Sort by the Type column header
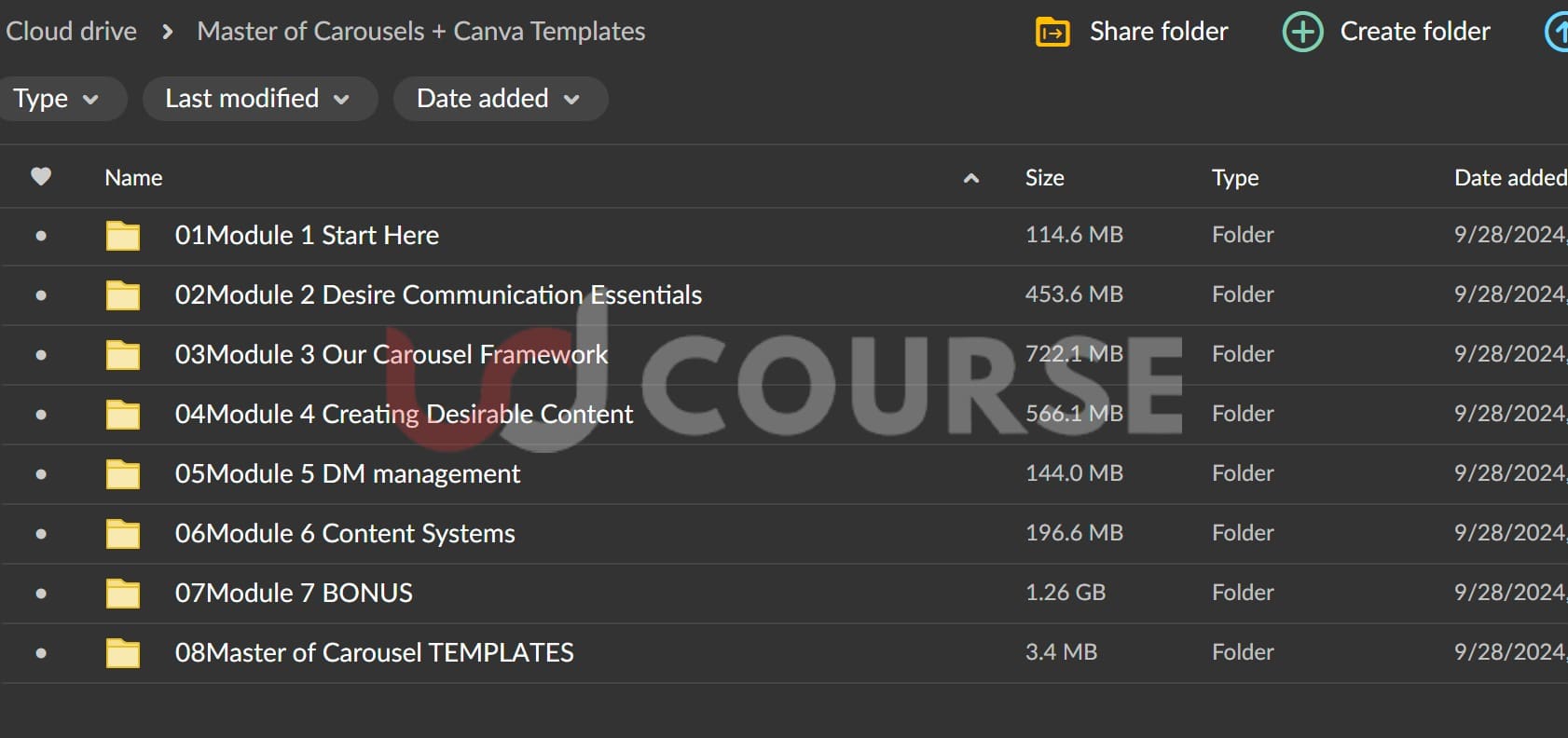Image resolution: width=1568 pixels, height=738 pixels. click(1235, 178)
